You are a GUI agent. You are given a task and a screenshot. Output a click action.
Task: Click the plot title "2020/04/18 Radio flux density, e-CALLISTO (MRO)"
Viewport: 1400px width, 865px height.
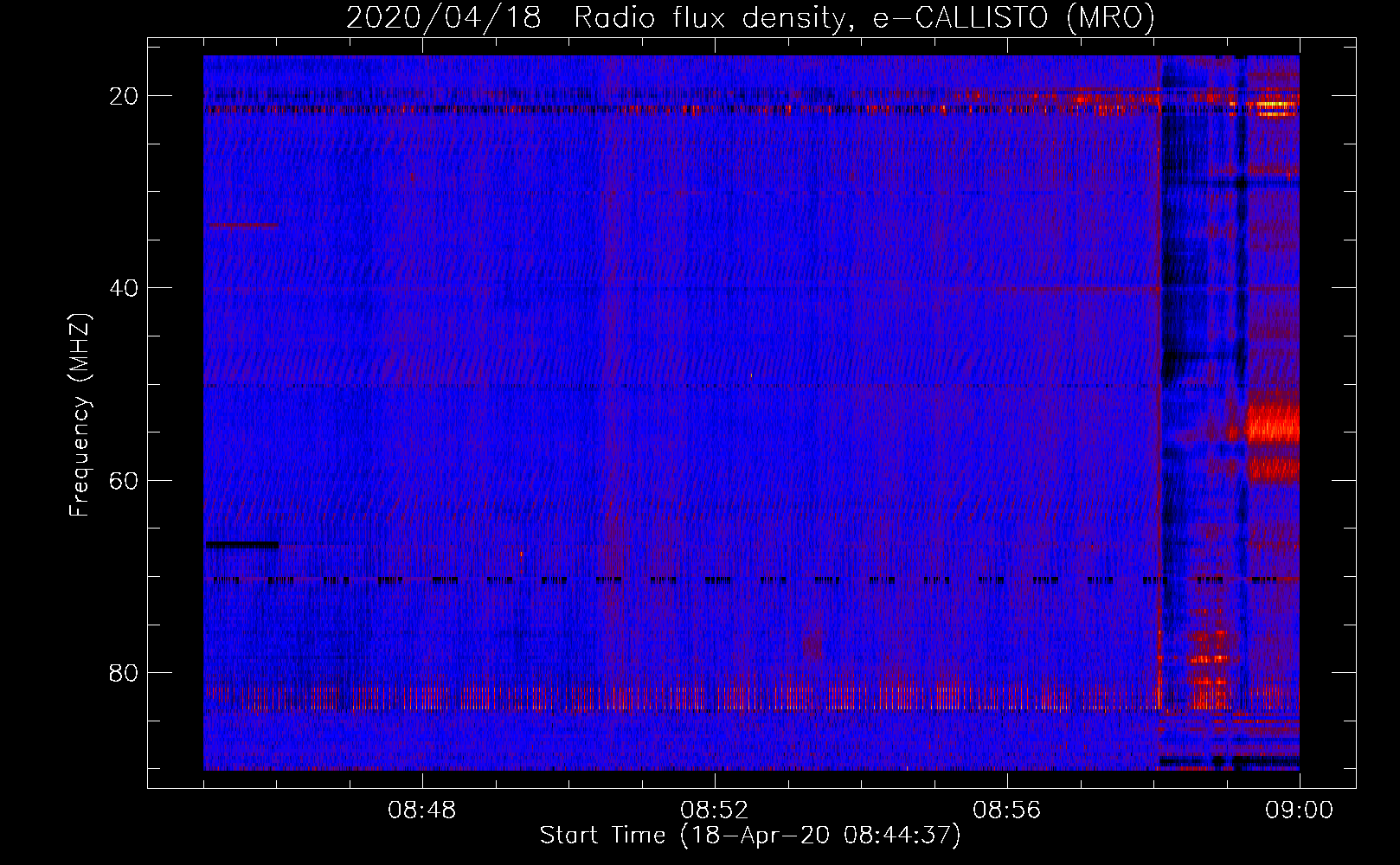tap(750, 17)
